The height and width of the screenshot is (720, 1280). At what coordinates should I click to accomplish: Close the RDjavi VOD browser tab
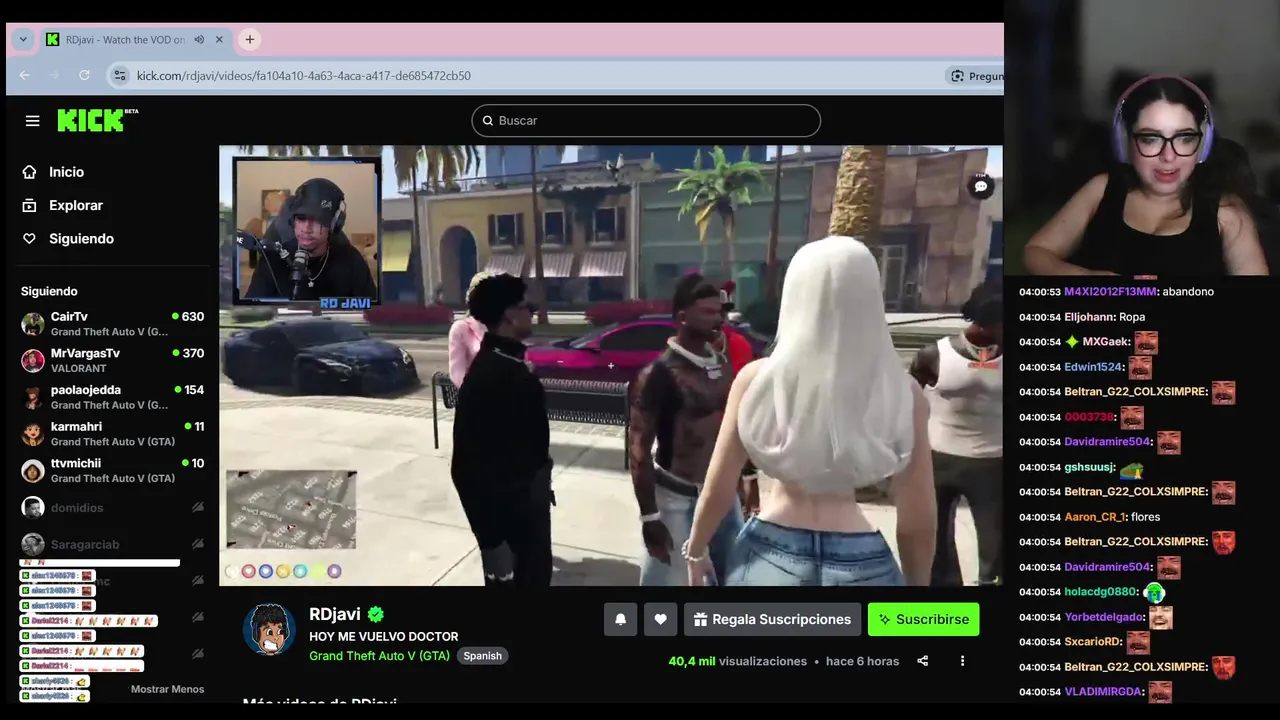tap(221, 39)
